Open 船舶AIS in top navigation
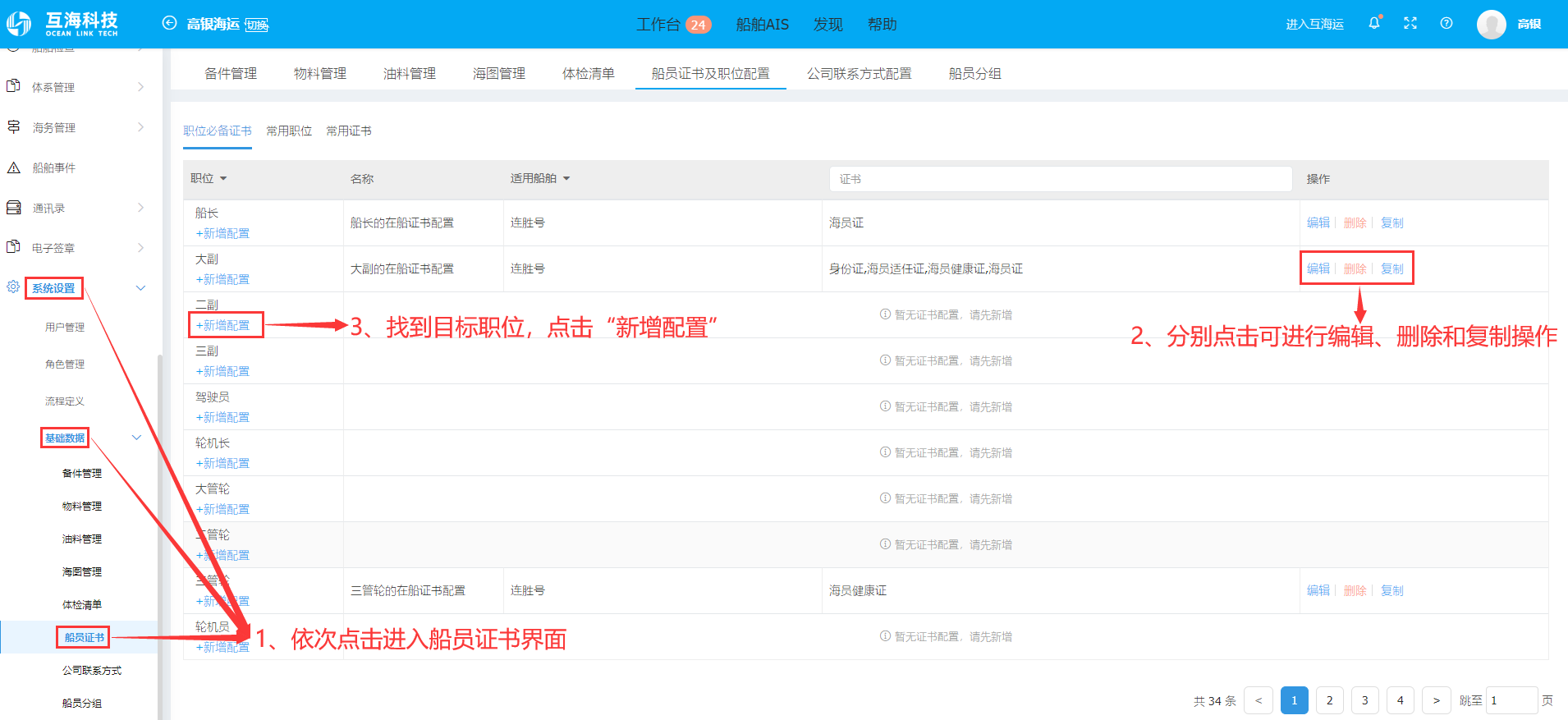The height and width of the screenshot is (720, 1568). [x=762, y=25]
